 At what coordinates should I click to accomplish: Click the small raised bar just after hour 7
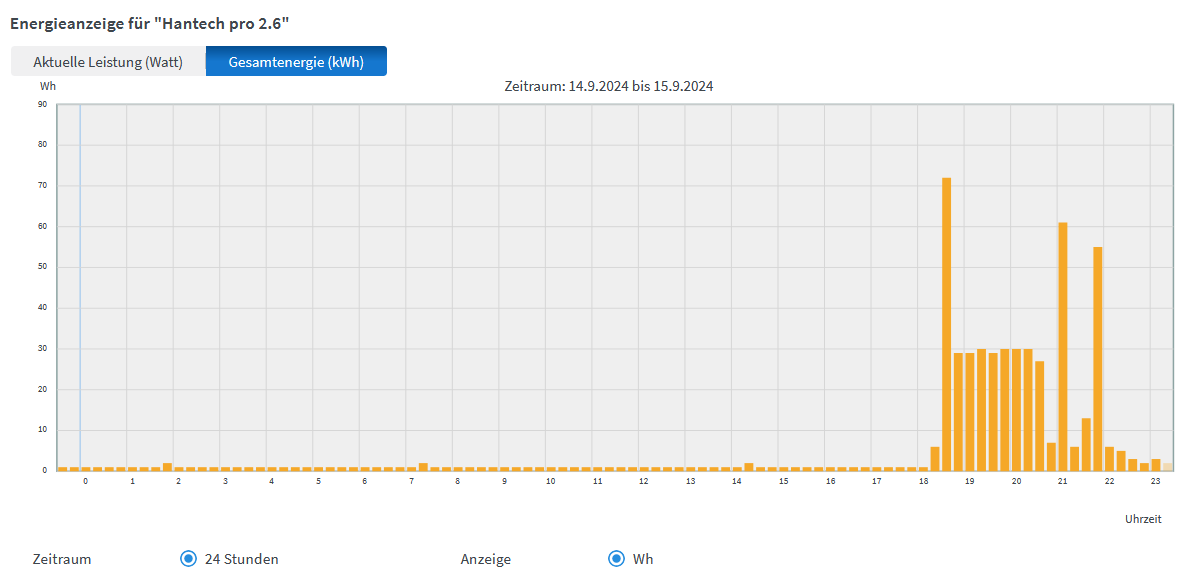tap(423, 467)
